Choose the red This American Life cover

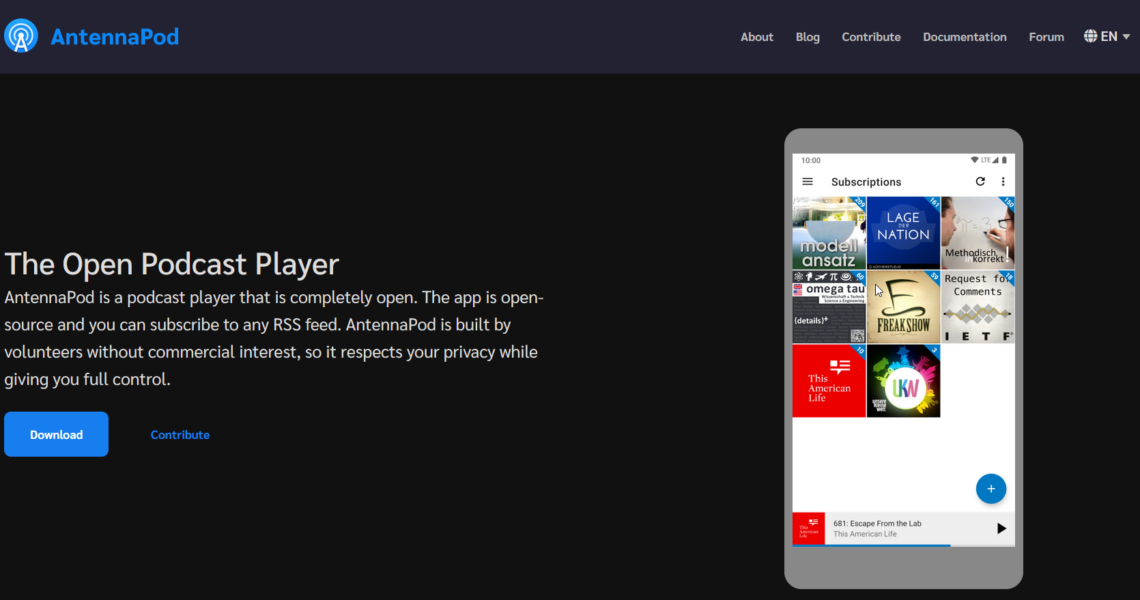coord(829,381)
